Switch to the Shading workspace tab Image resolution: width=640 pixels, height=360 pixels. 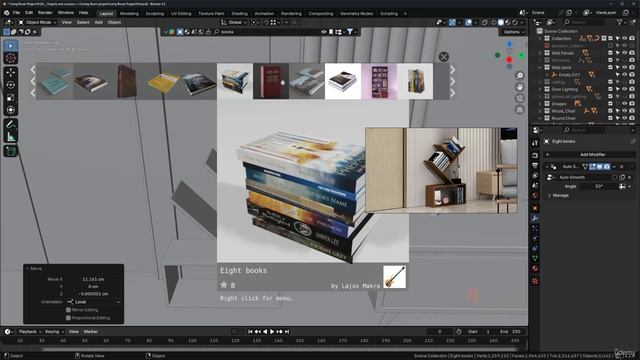239,13
